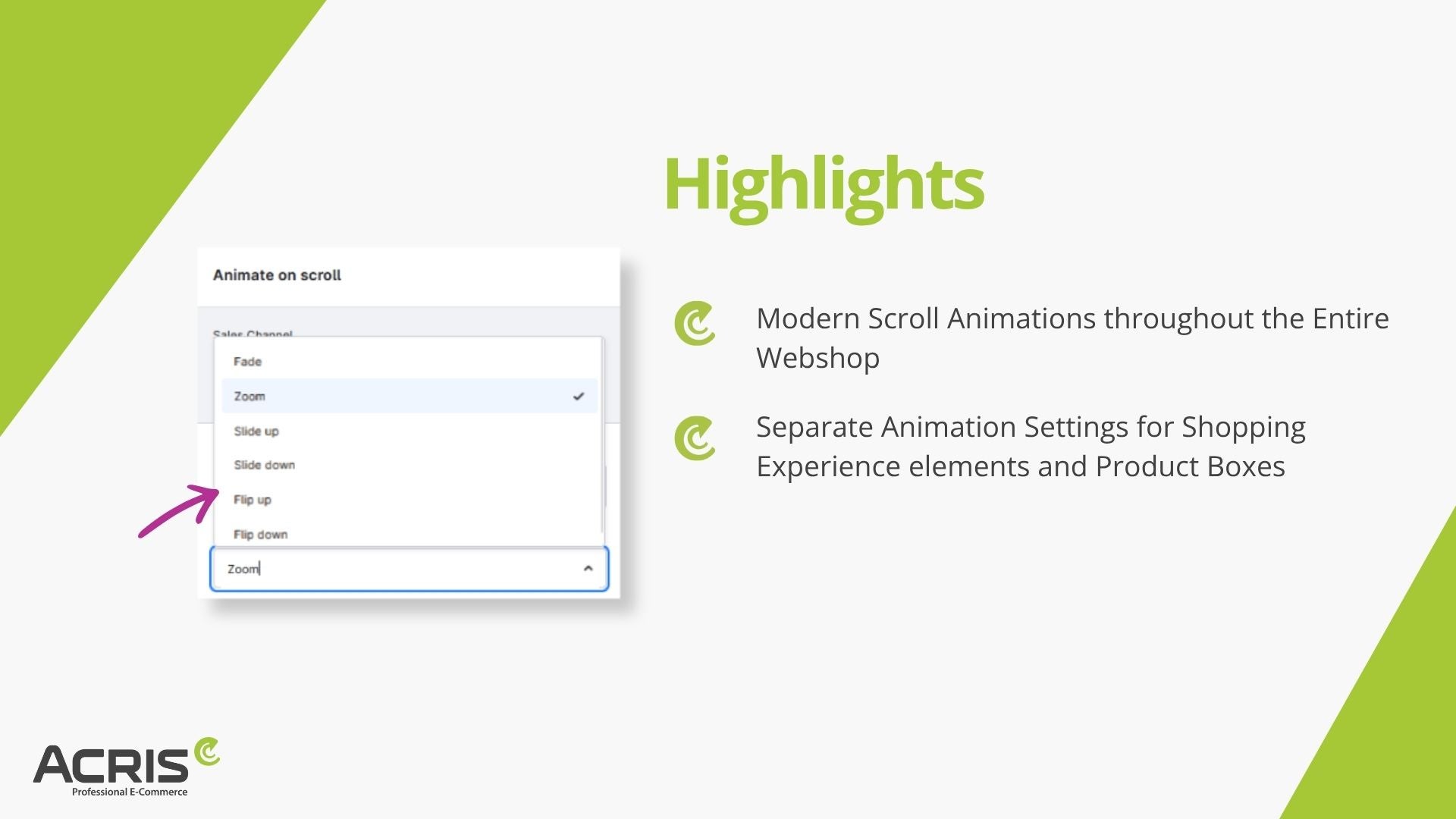Screen dimensions: 1456x819
Task: Click the Modern Scroll Animations text line
Action: (x=1072, y=318)
